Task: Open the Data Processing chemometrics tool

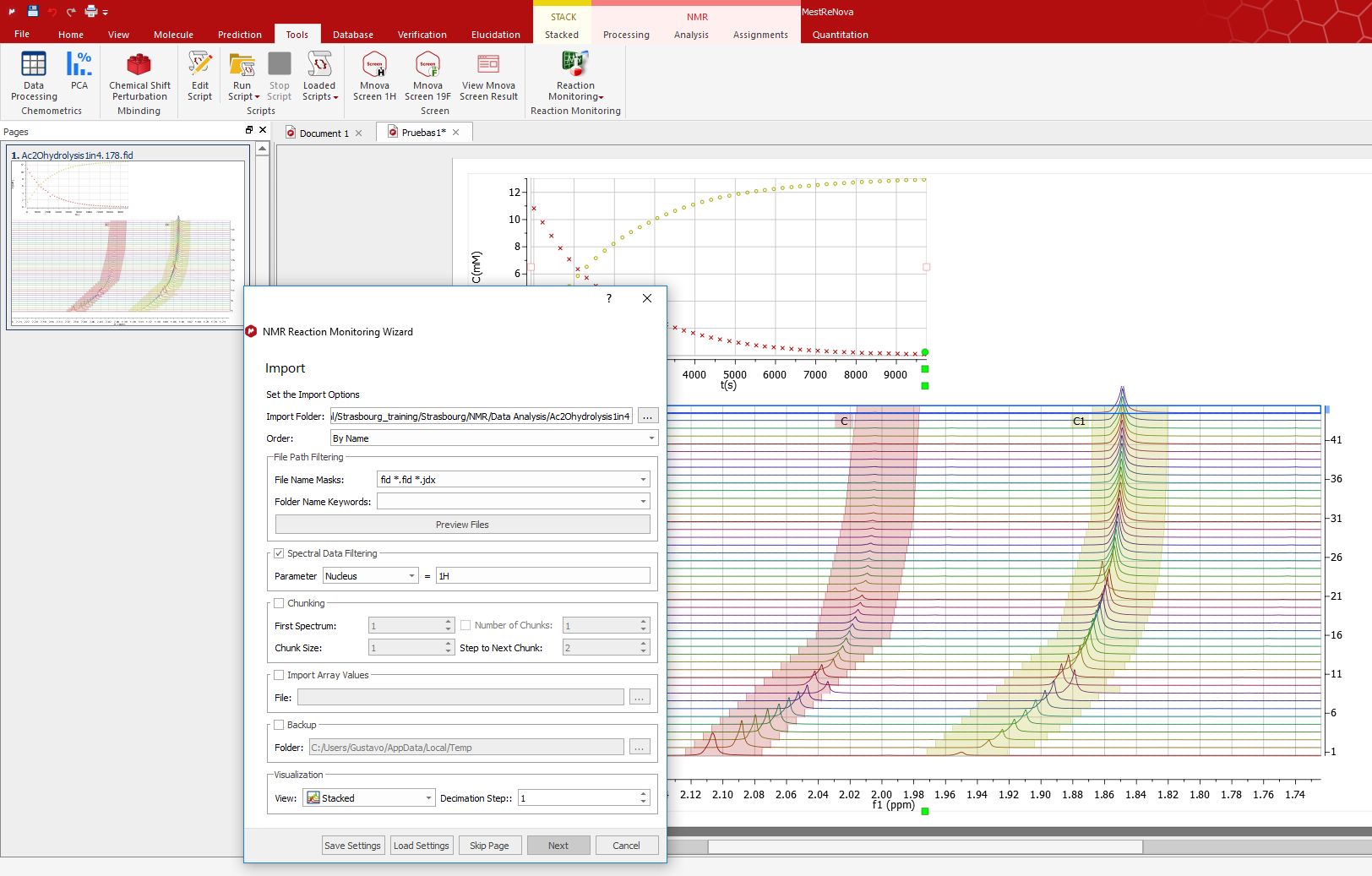Action: pyautogui.click(x=34, y=76)
